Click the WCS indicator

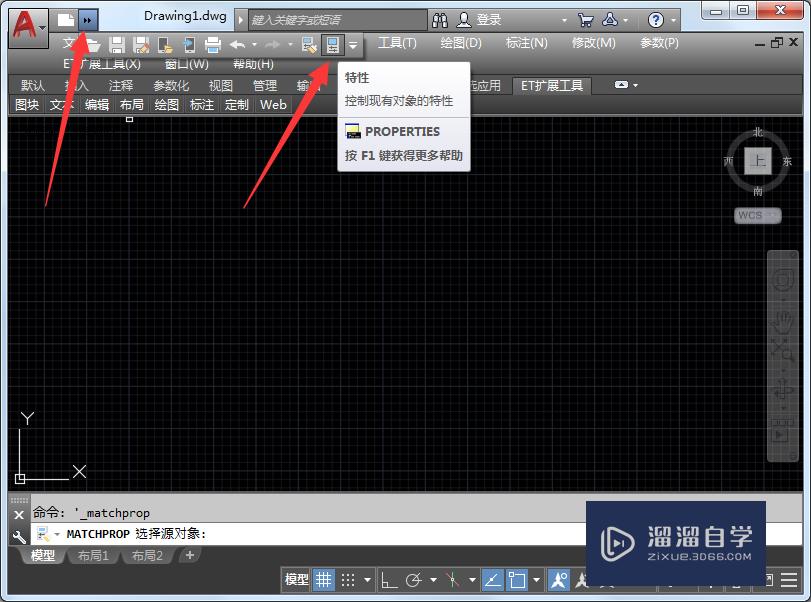pos(756,214)
